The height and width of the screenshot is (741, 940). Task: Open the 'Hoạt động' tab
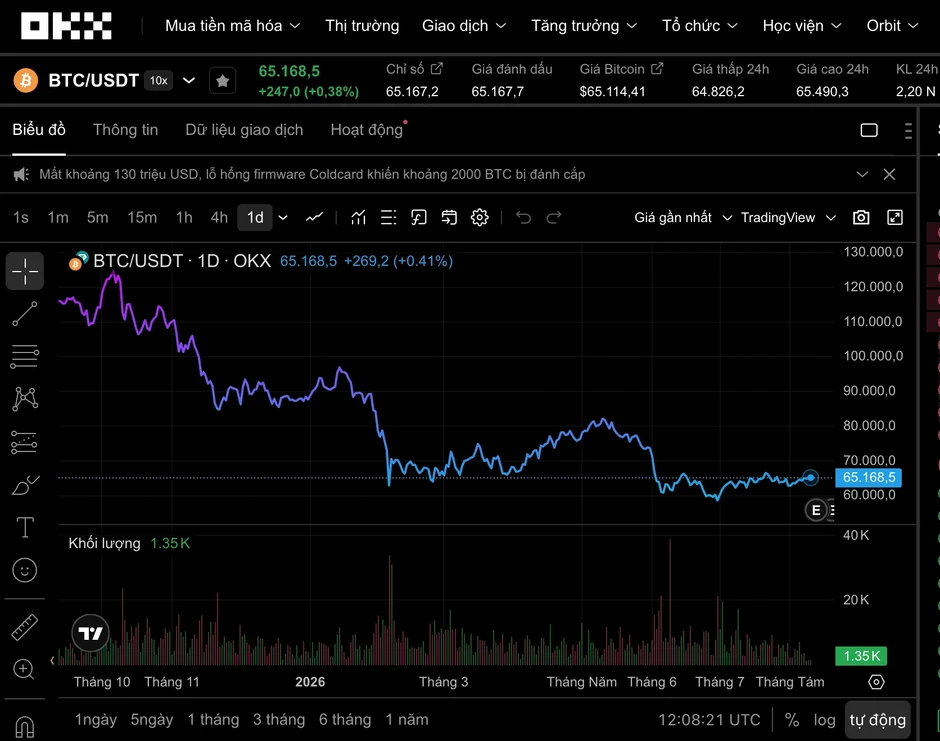(x=367, y=130)
